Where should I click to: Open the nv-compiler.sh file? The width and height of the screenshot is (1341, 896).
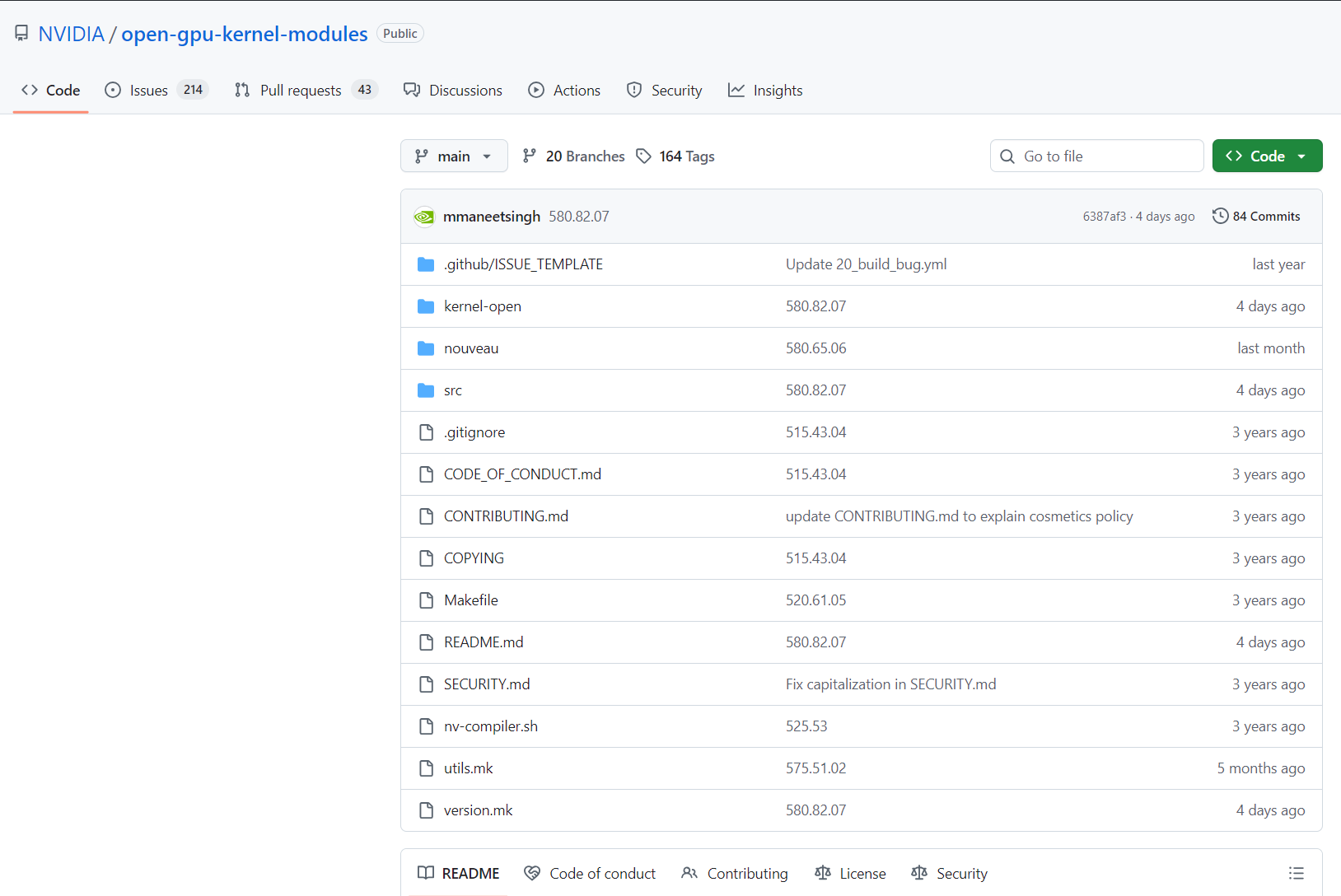click(x=491, y=726)
